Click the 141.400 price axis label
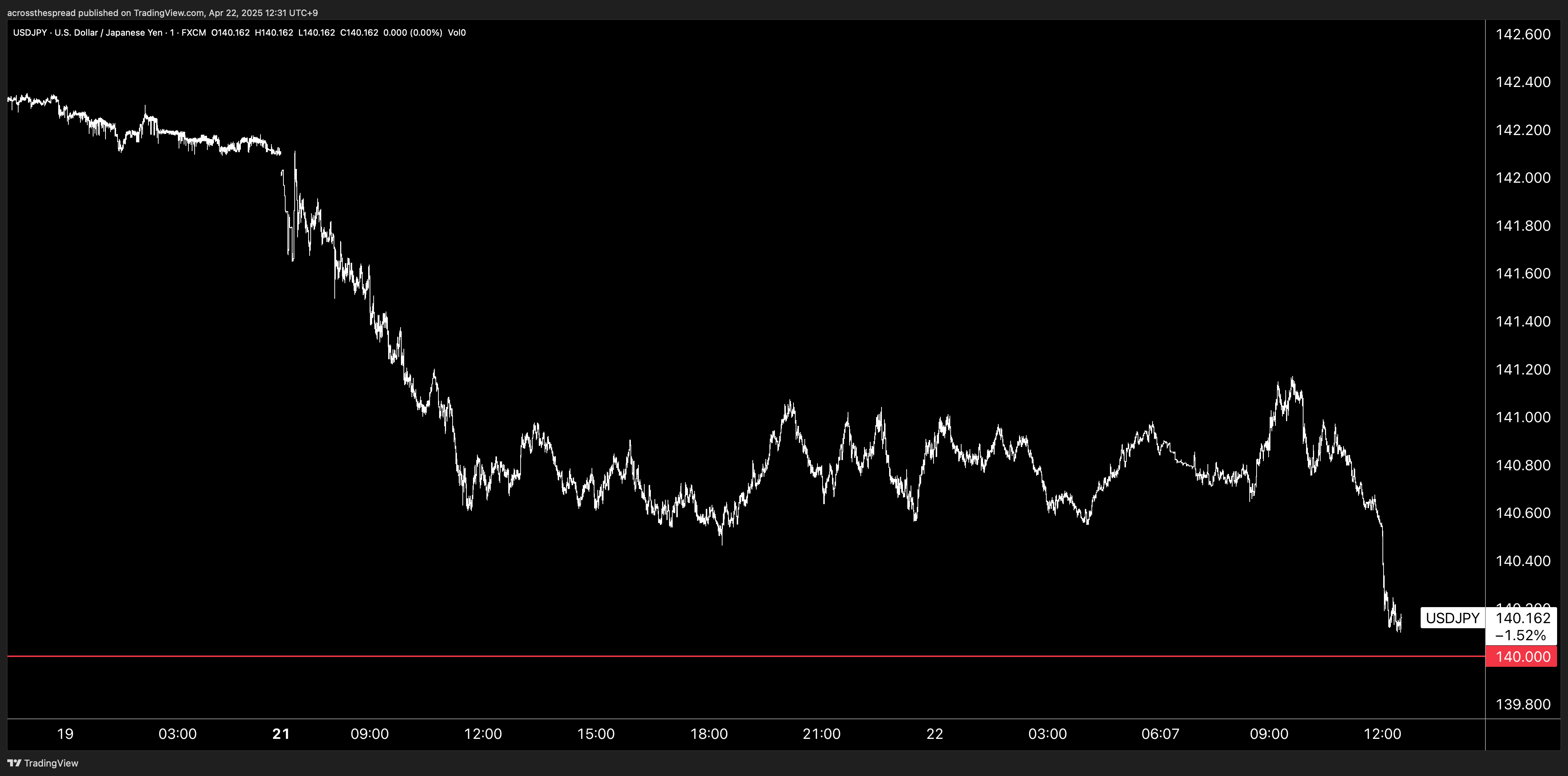 click(x=1523, y=322)
